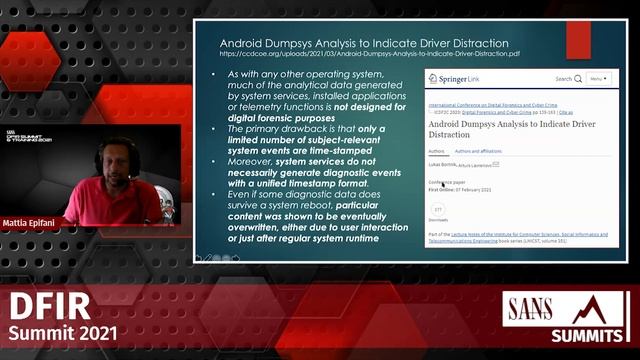Click the Conference paper label
The height and width of the screenshot is (360, 640).
(x=447, y=182)
